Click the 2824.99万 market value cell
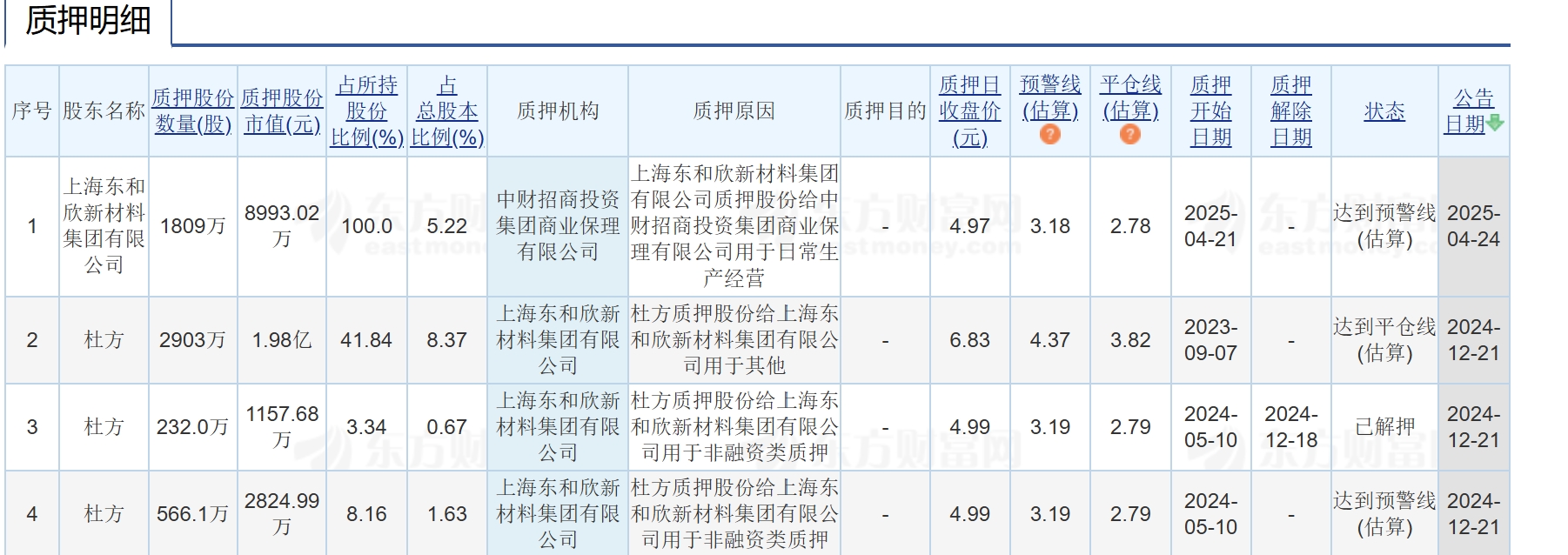 click(282, 514)
